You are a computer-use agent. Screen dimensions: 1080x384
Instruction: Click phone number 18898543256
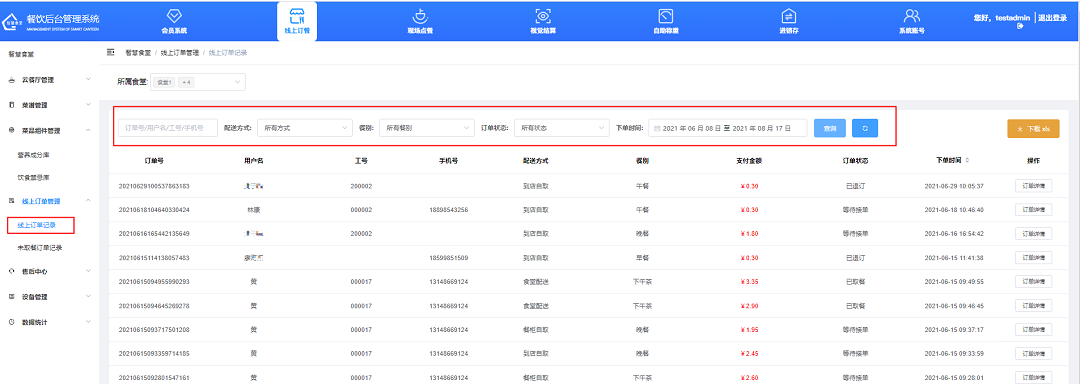pyautogui.click(x=448, y=209)
